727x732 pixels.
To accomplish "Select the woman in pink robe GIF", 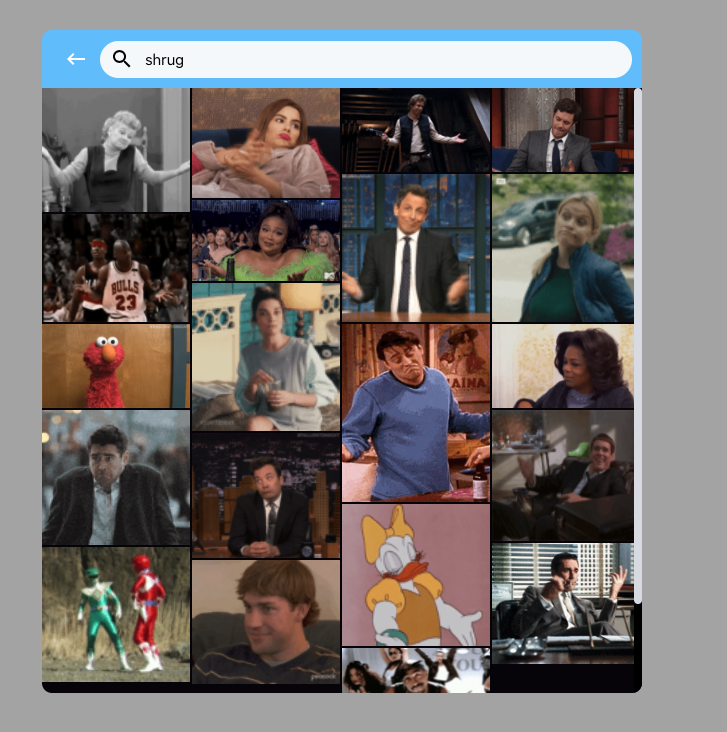I will 266,143.
